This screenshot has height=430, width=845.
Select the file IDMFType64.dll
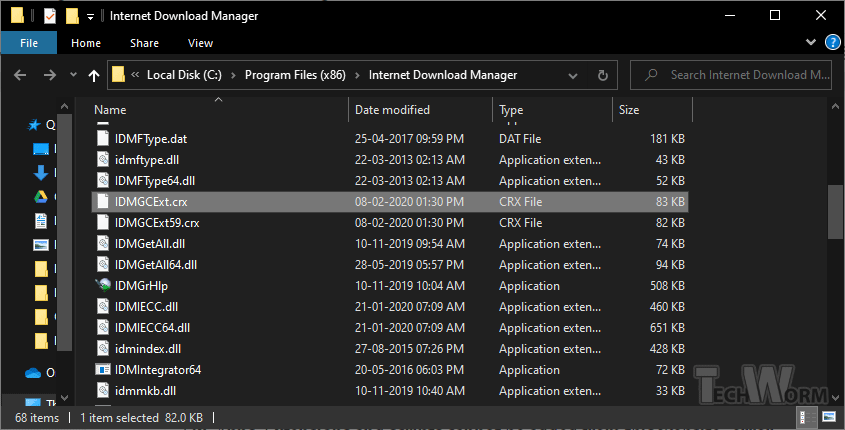pyautogui.click(x=390, y=181)
